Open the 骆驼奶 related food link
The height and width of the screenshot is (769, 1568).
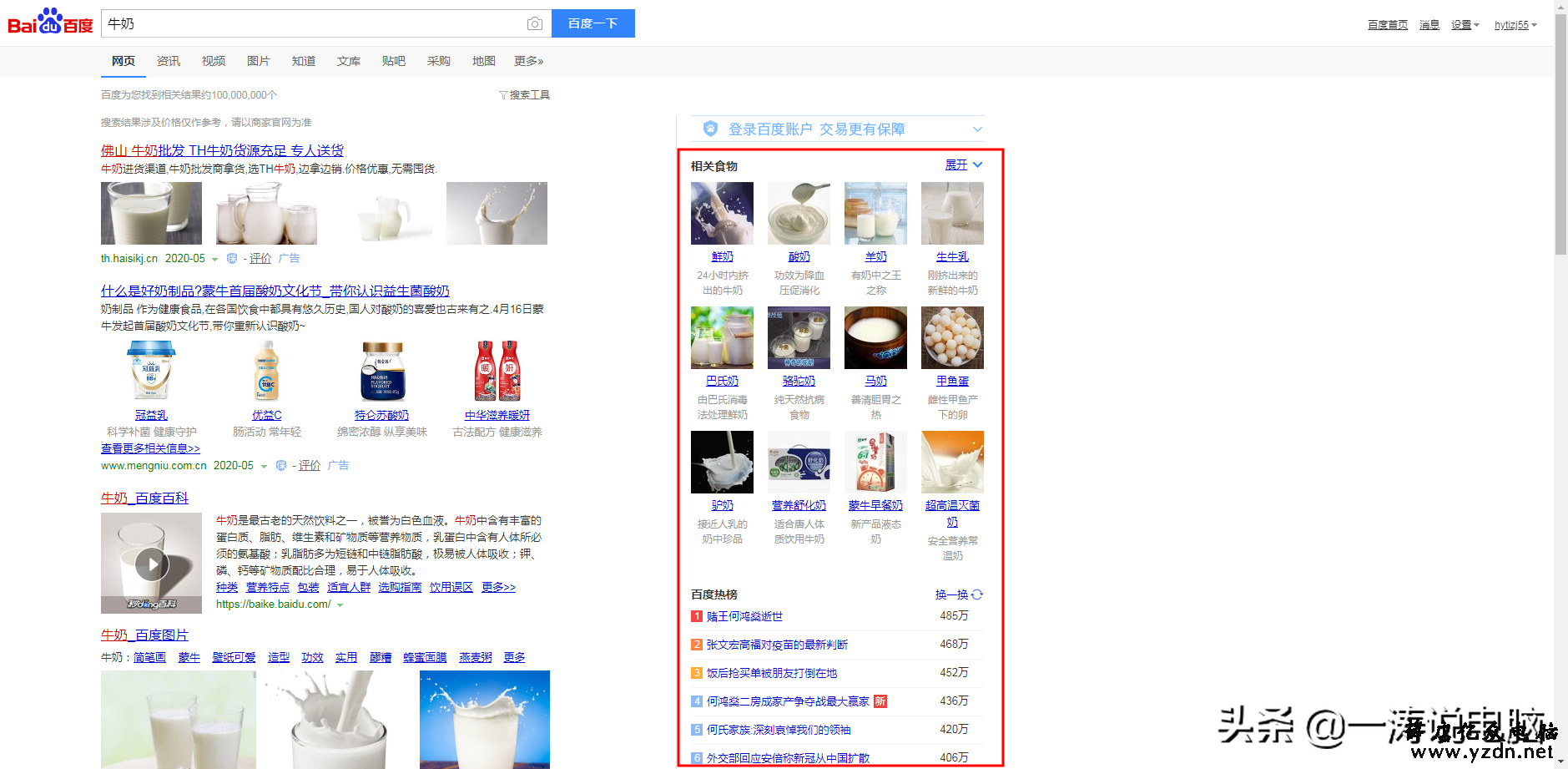(x=799, y=382)
